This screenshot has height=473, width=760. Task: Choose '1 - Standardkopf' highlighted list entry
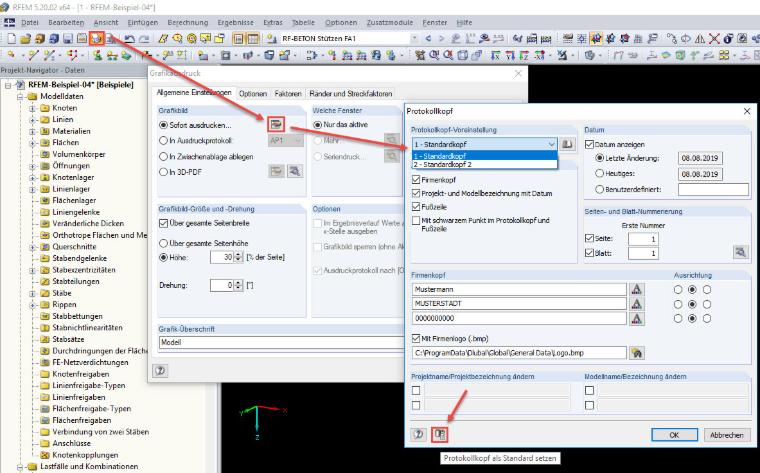(x=485, y=156)
